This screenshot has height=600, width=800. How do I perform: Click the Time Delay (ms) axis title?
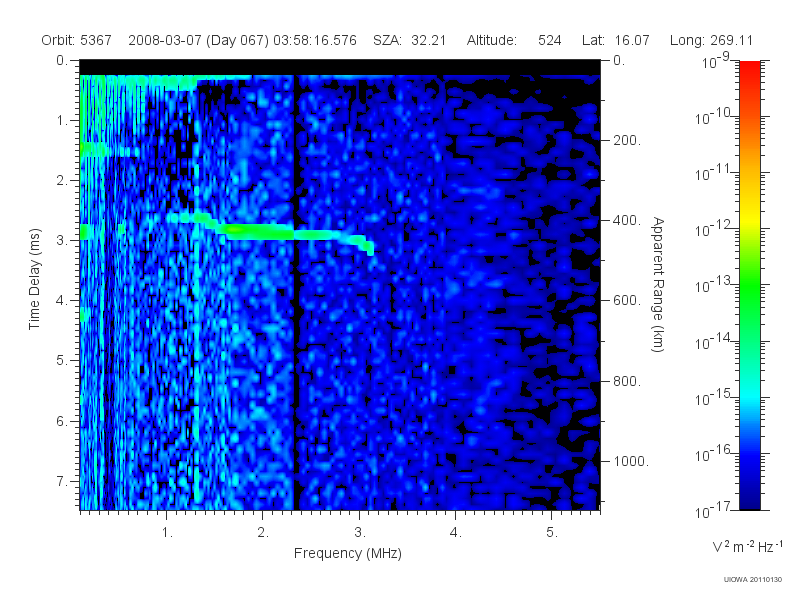[x=34, y=279]
